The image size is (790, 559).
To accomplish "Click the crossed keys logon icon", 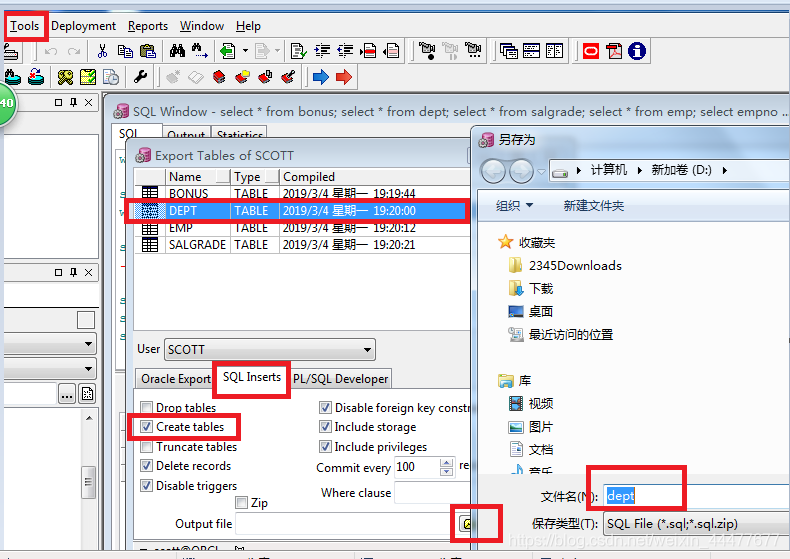I will tap(65, 77).
